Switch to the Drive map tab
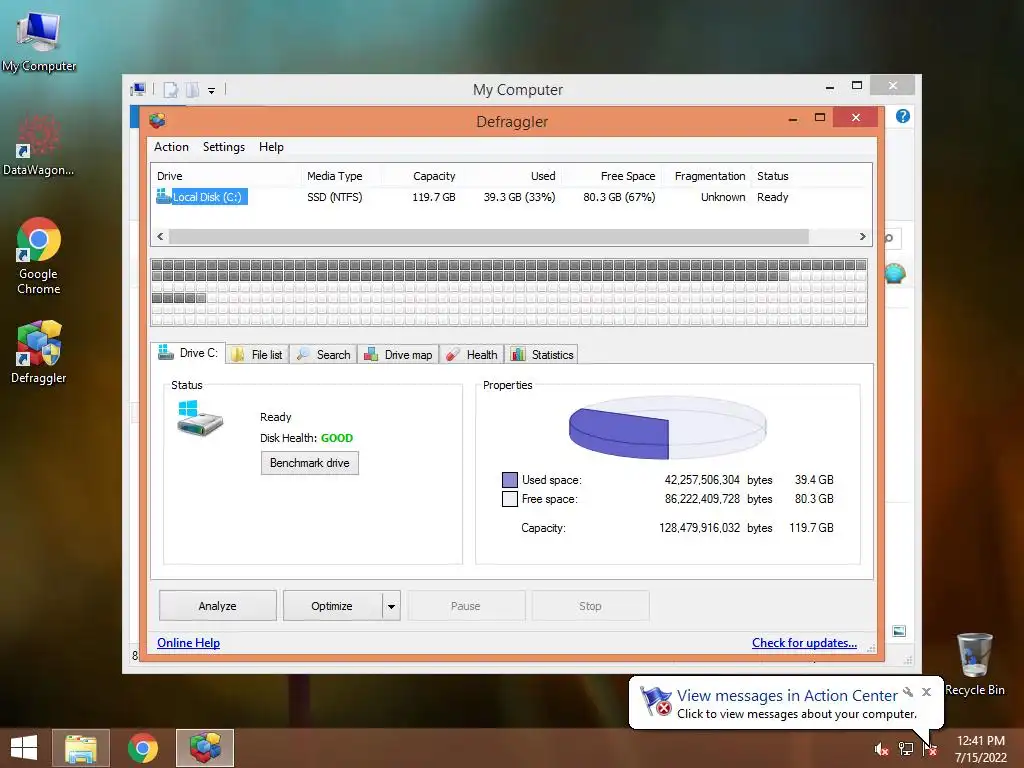The width and height of the screenshot is (1024, 768). tap(398, 355)
